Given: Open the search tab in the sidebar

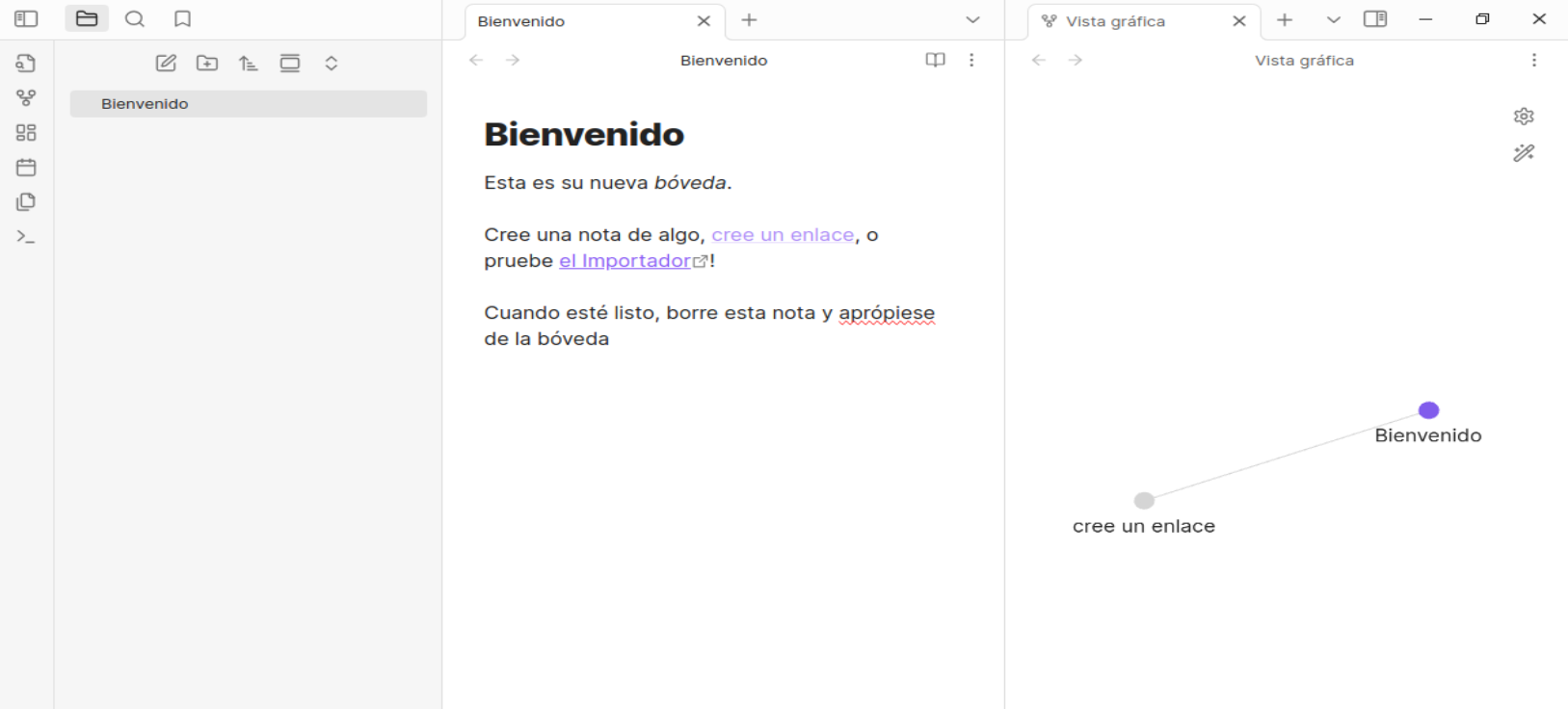Looking at the screenshot, I should [135, 19].
